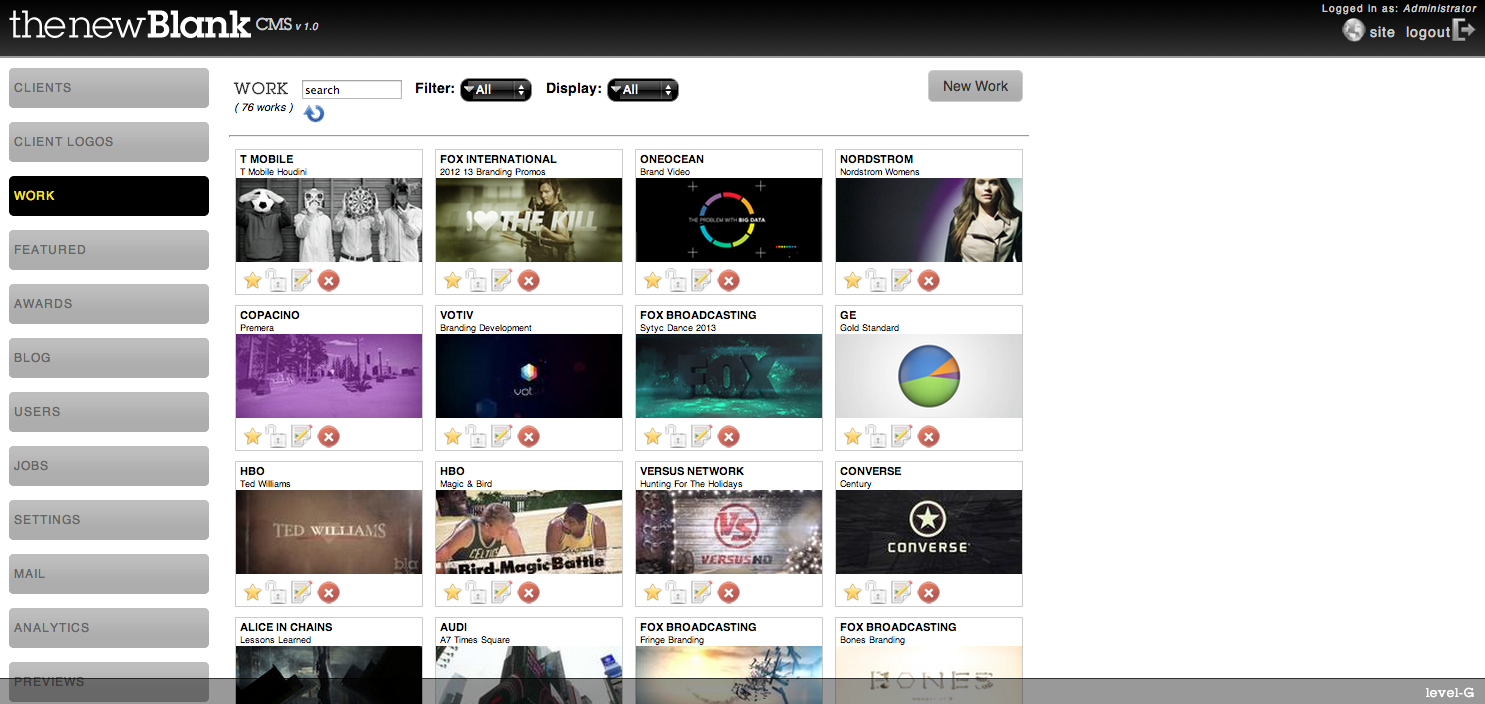Image resolution: width=1485 pixels, height=704 pixels.
Task: Open the Blog section
Action: 109,358
